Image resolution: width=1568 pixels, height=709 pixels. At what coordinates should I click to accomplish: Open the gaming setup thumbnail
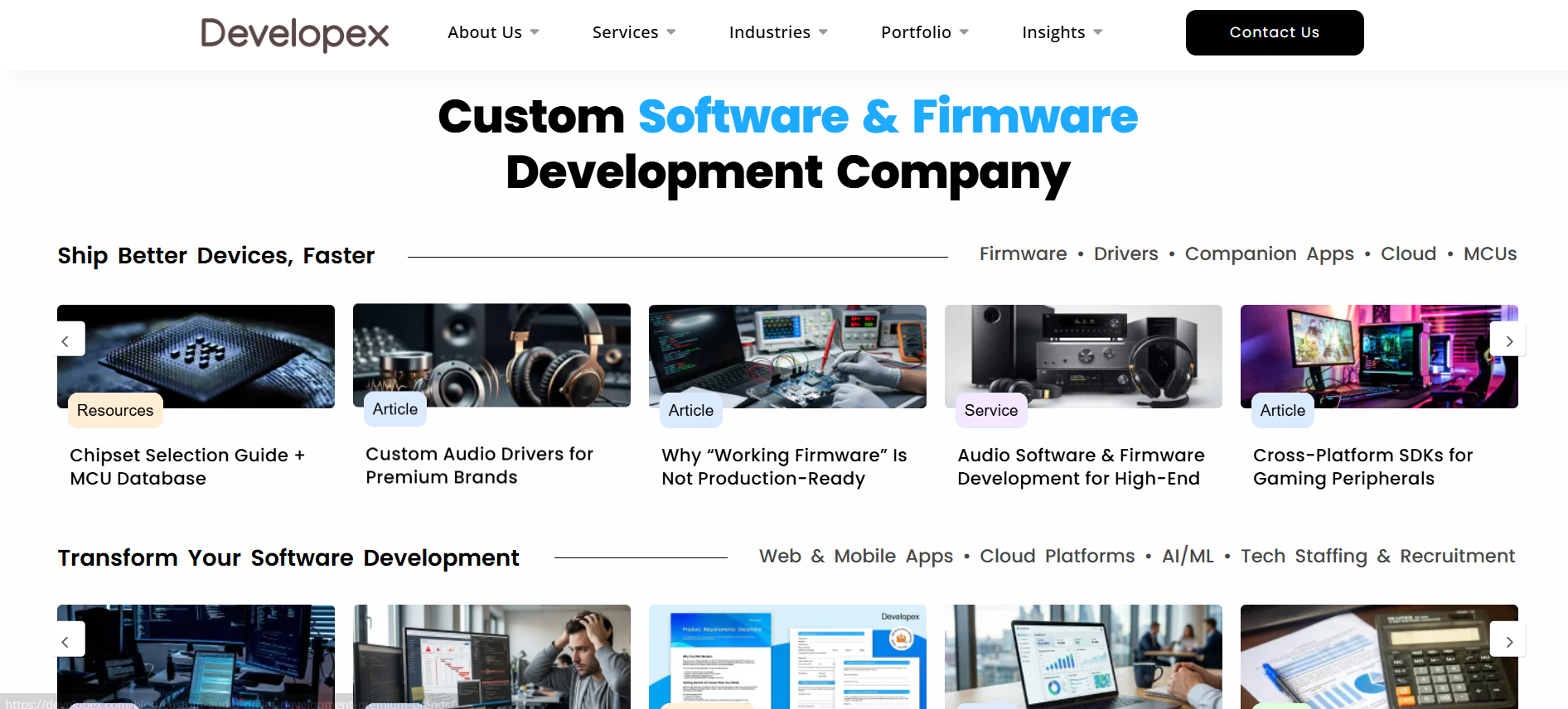pyautogui.click(x=1379, y=356)
